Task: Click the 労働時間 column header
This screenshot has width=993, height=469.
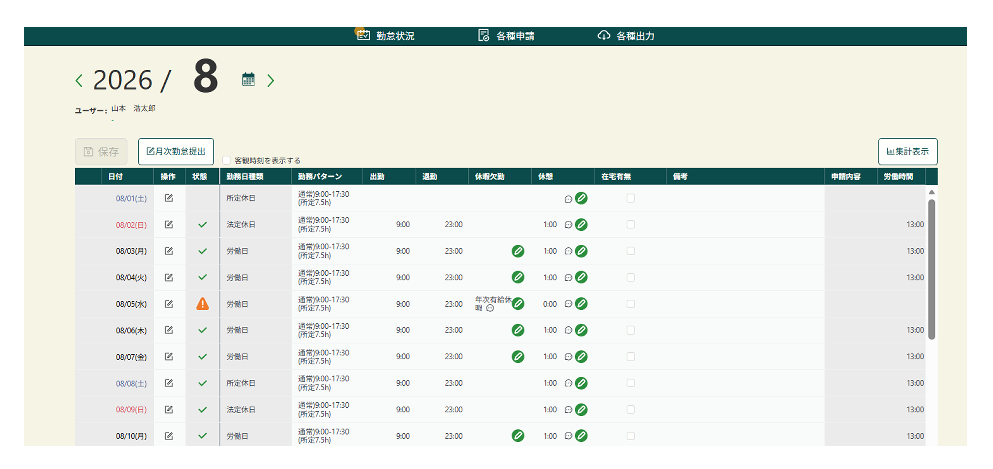Action: pyautogui.click(x=899, y=177)
